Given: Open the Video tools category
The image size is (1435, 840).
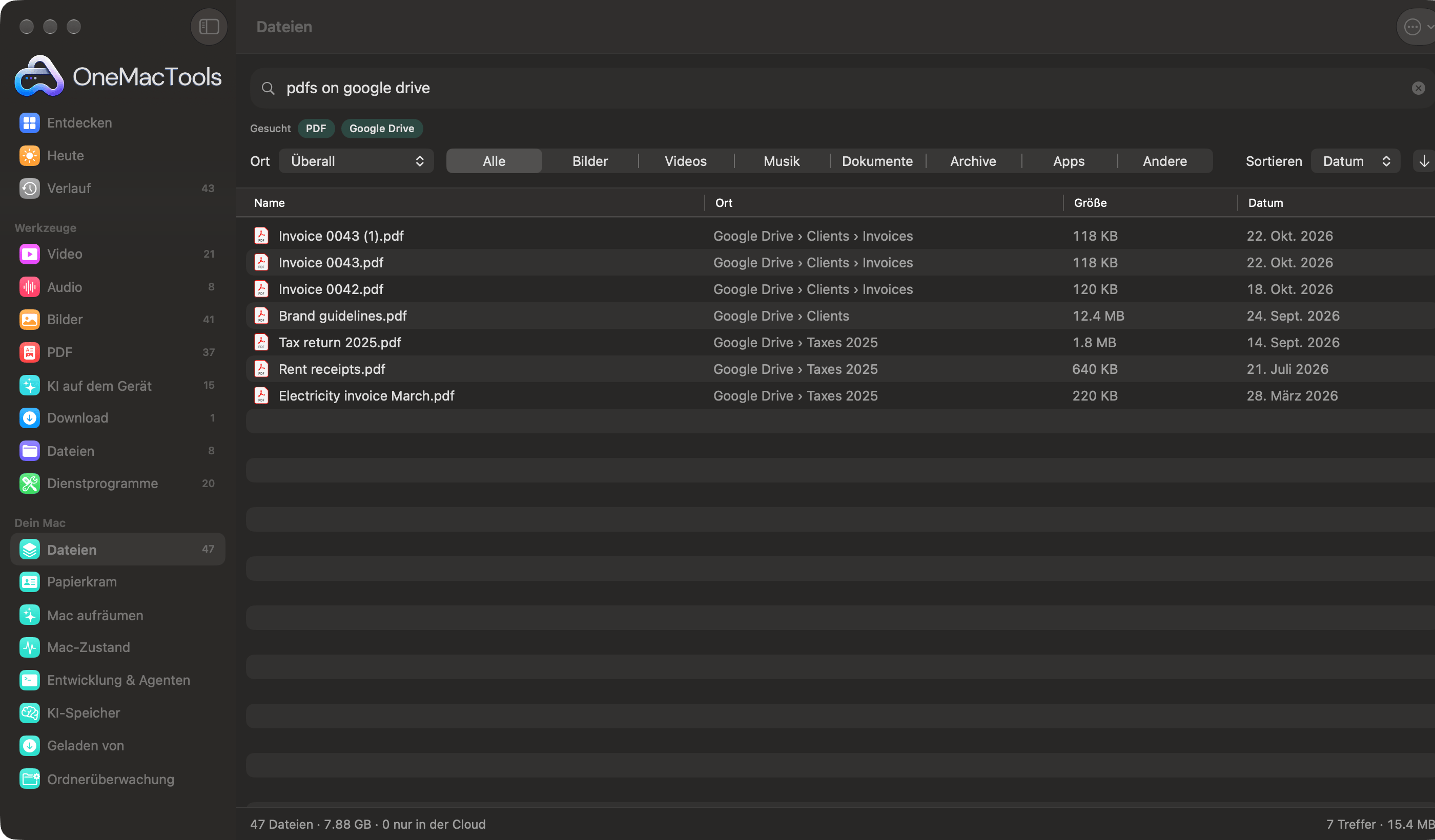Looking at the screenshot, I should 118,254.
